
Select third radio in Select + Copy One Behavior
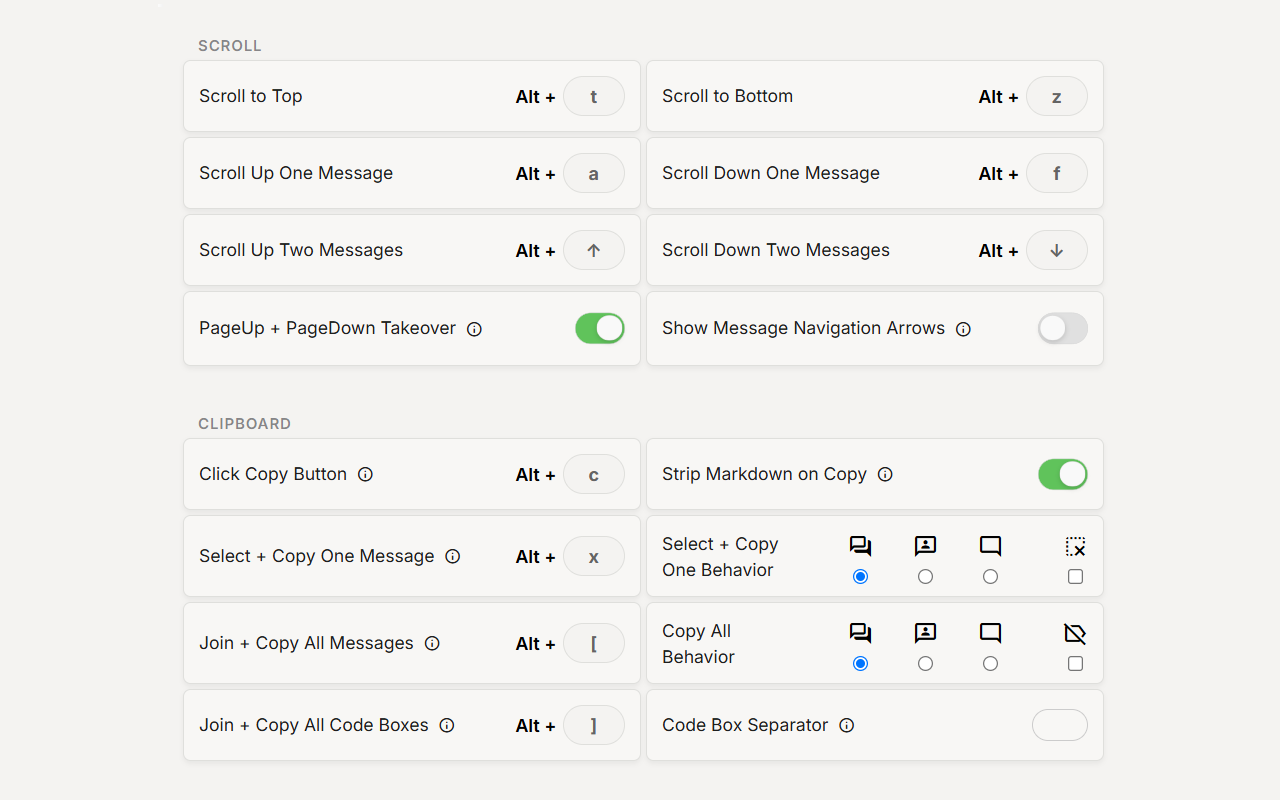tap(990, 577)
